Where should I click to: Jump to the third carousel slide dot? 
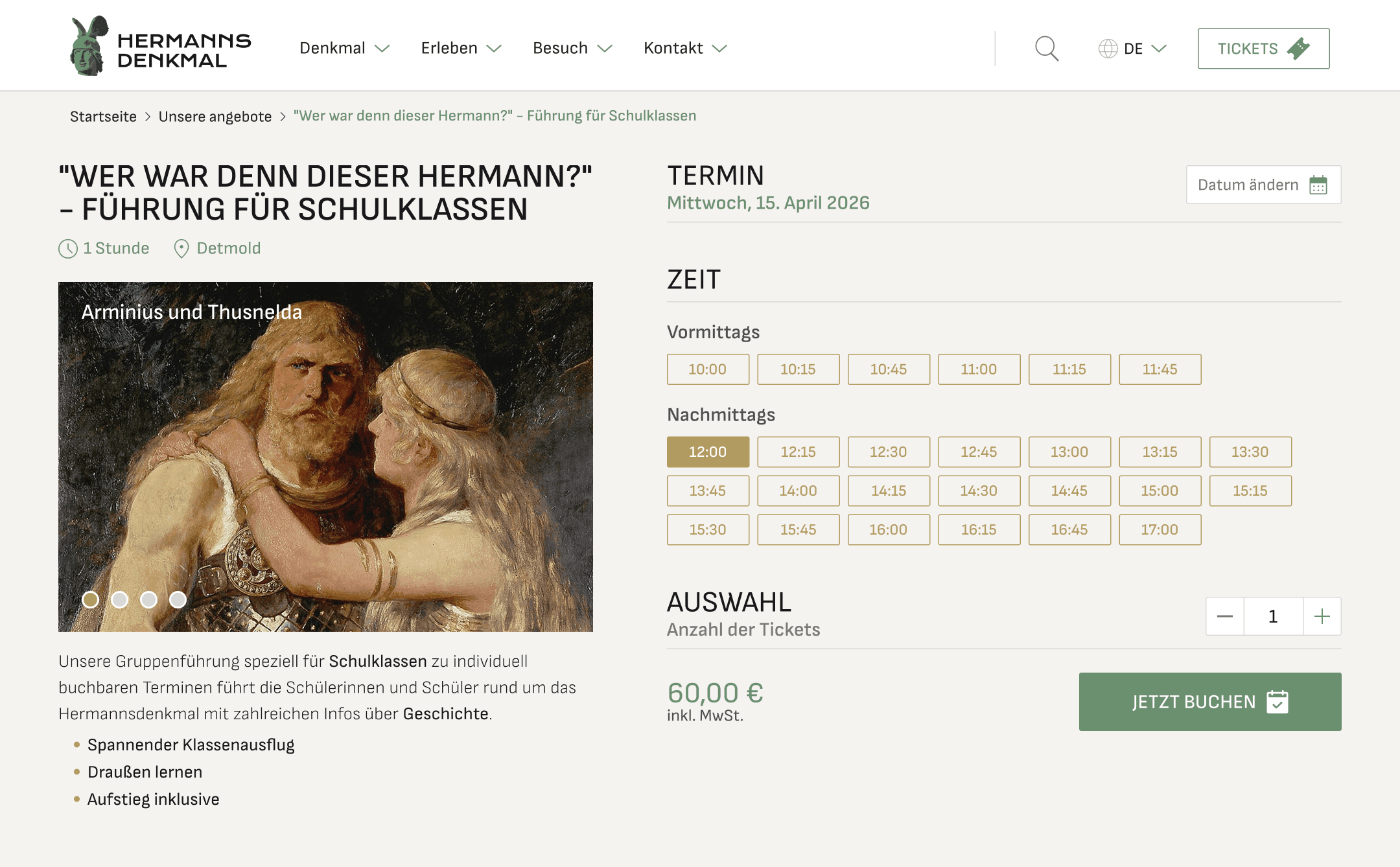tap(149, 600)
